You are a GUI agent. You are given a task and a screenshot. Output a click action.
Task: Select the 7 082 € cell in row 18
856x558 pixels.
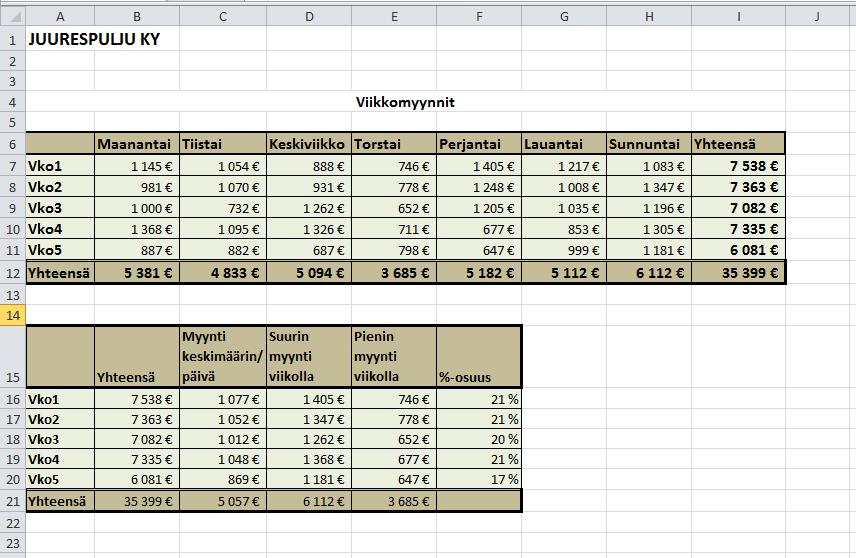pyautogui.click(x=136, y=439)
